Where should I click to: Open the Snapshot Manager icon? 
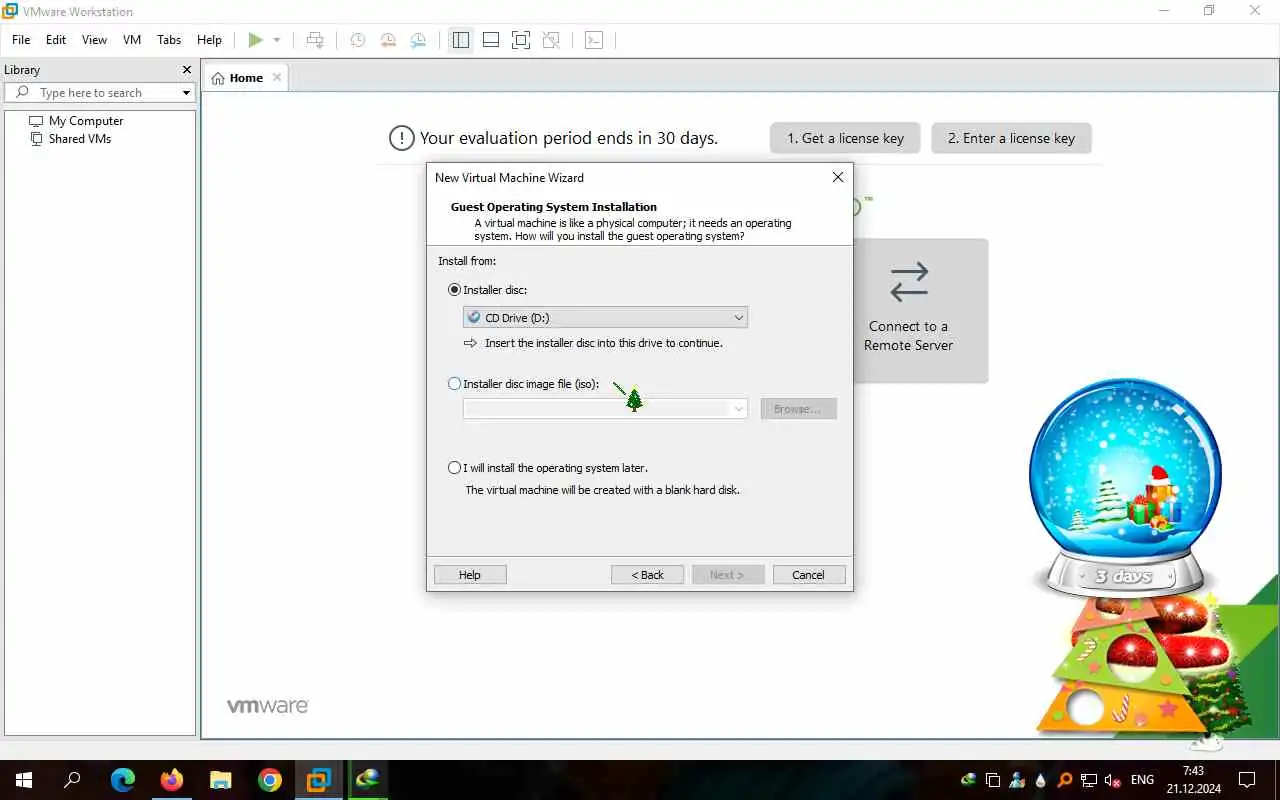(418, 40)
